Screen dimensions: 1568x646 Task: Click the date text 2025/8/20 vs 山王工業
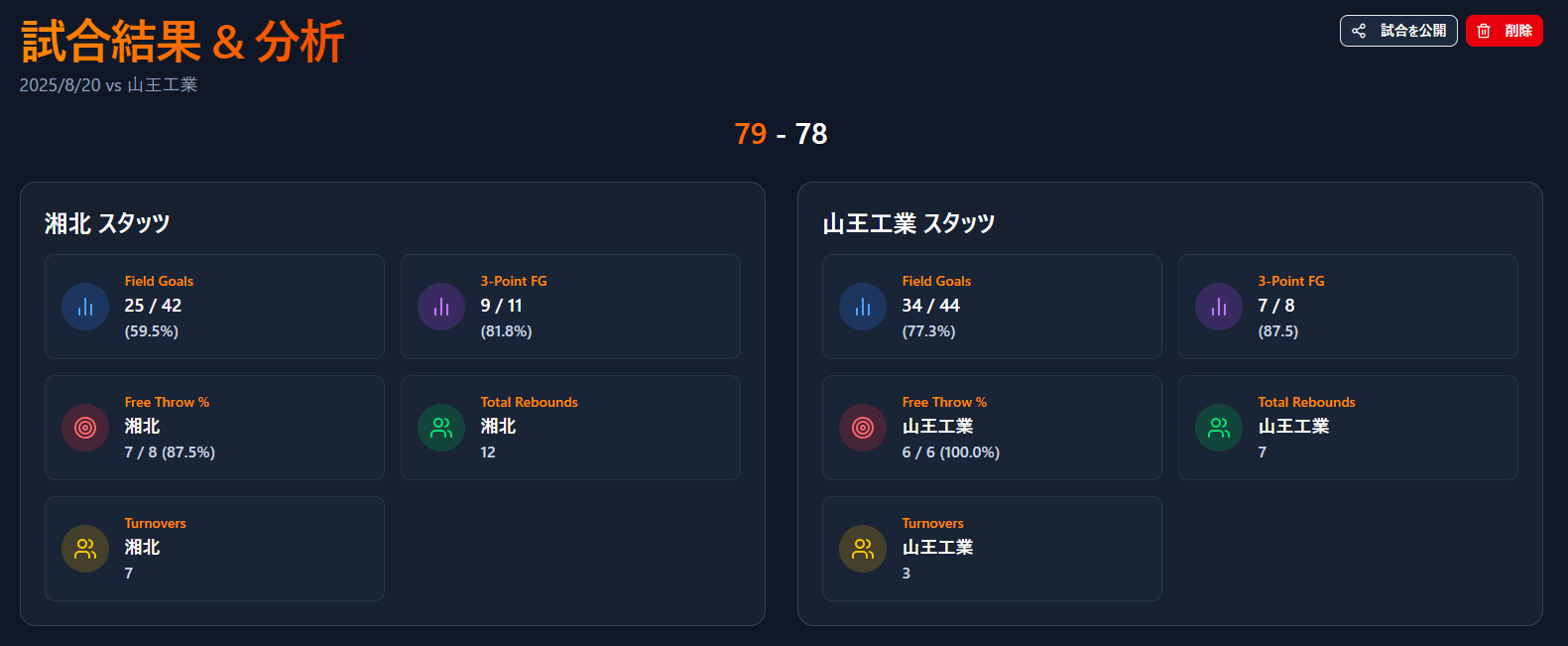[x=107, y=85]
